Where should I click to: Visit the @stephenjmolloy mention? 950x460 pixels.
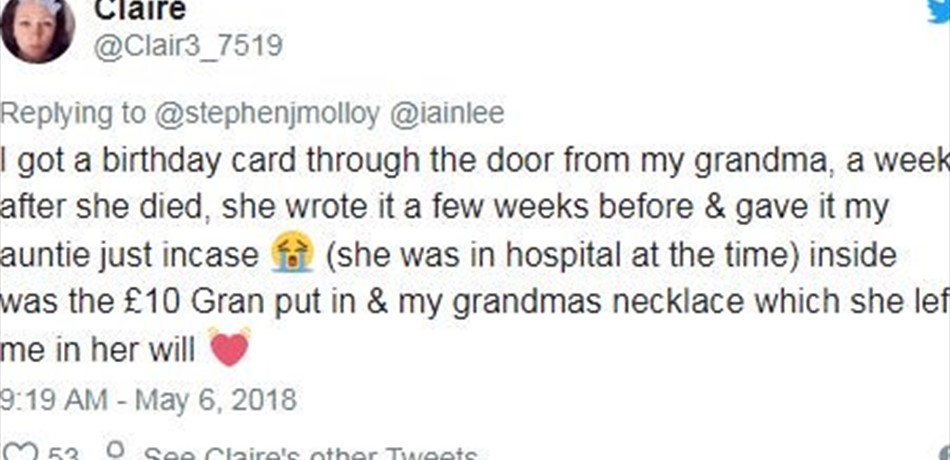pyautogui.click(x=267, y=114)
